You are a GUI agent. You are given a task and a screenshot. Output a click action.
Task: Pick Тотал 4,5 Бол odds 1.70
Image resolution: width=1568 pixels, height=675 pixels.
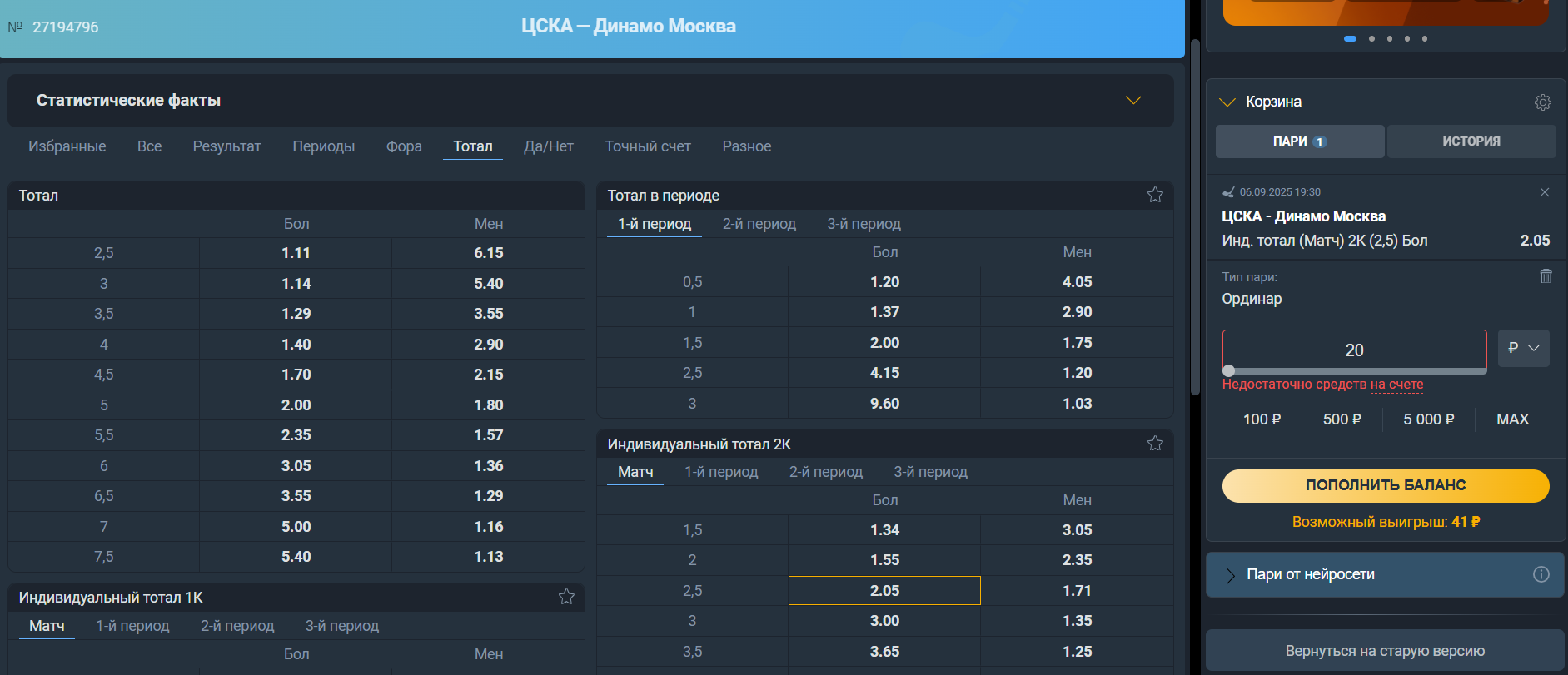point(296,375)
